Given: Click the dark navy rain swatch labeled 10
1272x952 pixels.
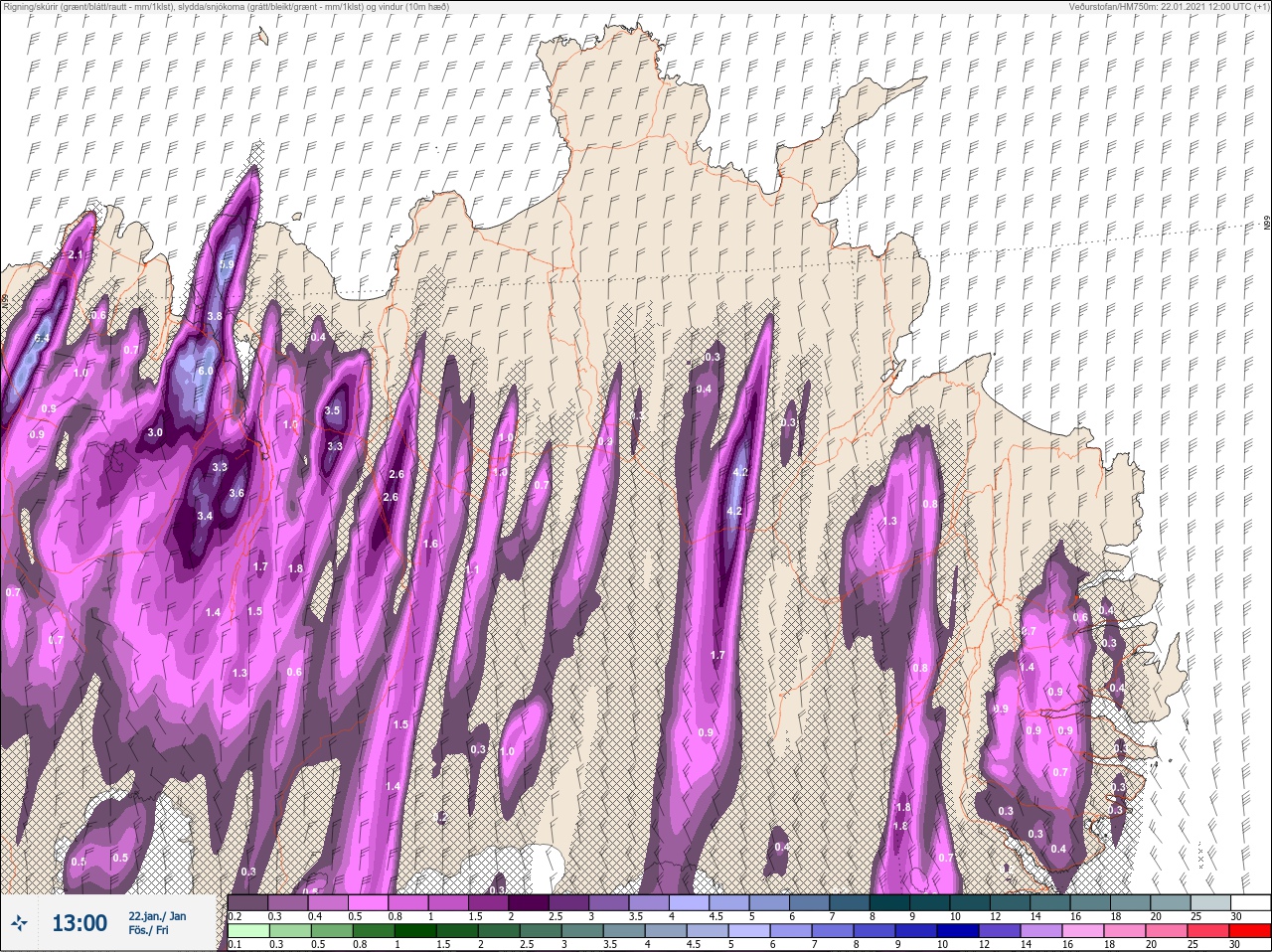Looking at the screenshot, I should 958,931.
